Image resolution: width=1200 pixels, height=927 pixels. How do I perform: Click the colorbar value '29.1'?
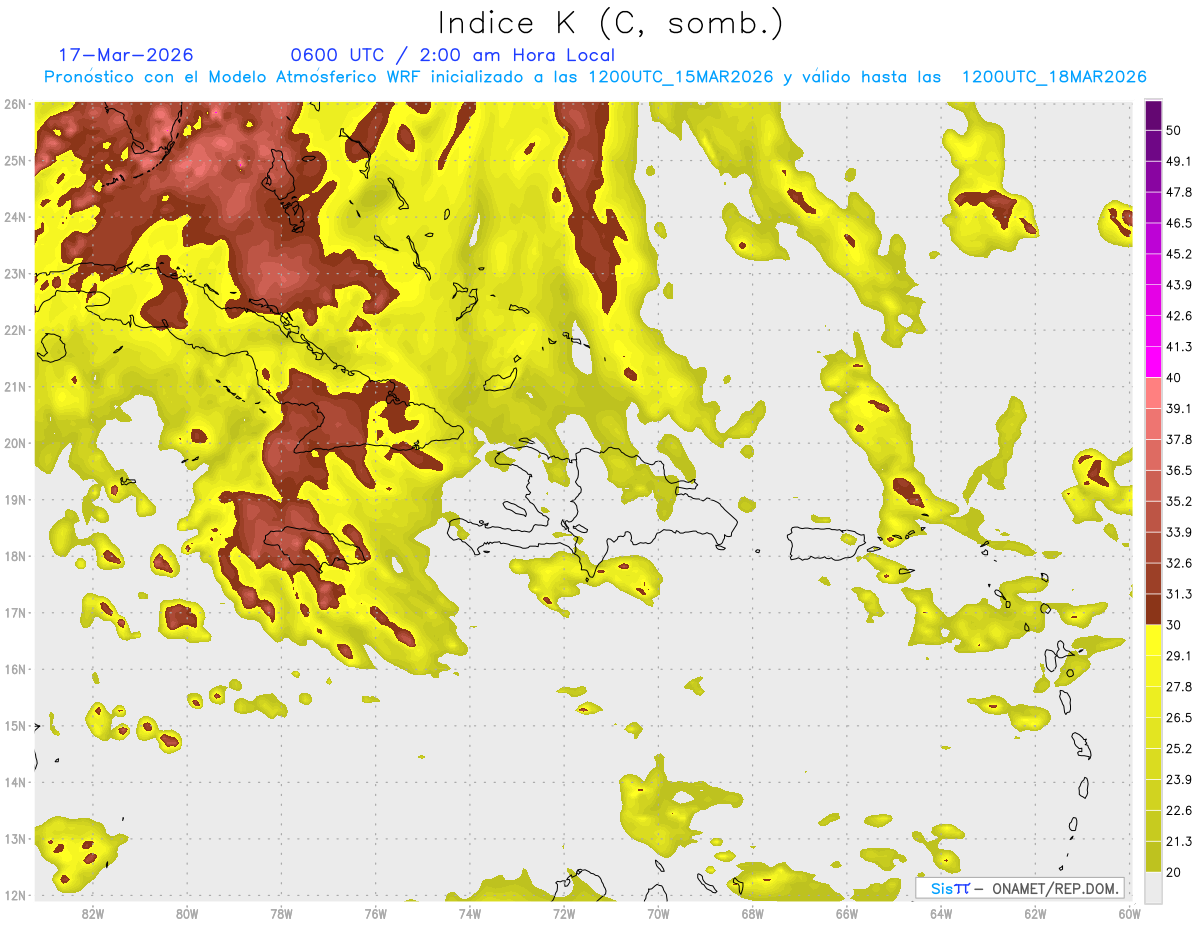pyautogui.click(x=1178, y=656)
